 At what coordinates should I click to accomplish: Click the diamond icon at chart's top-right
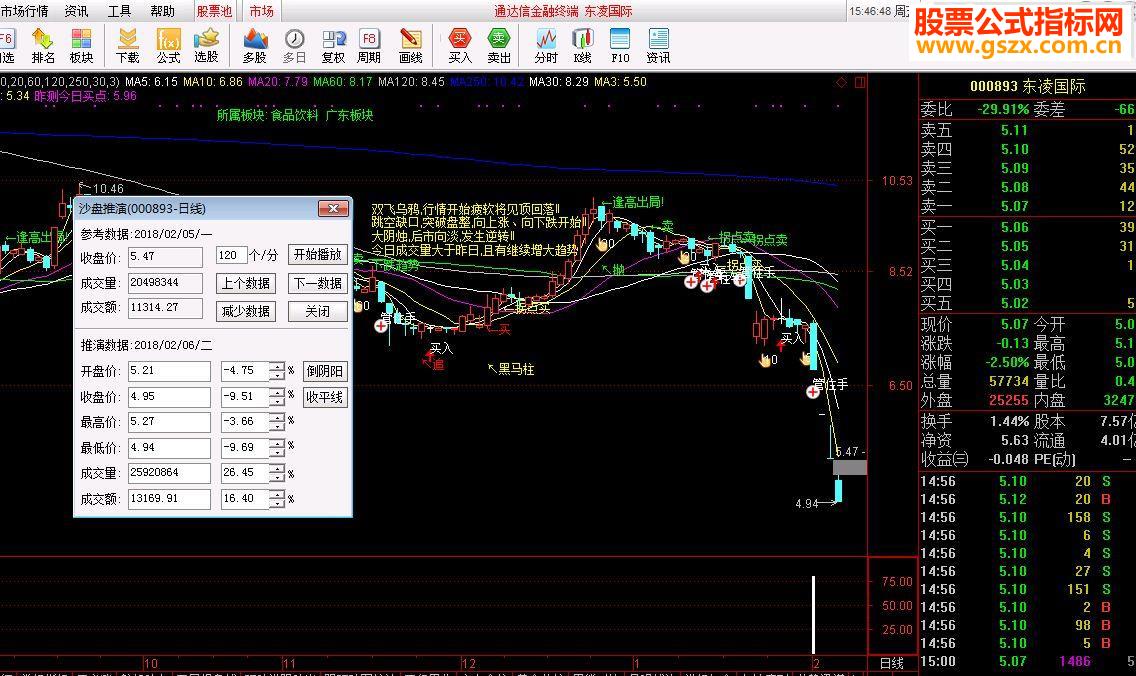click(841, 83)
